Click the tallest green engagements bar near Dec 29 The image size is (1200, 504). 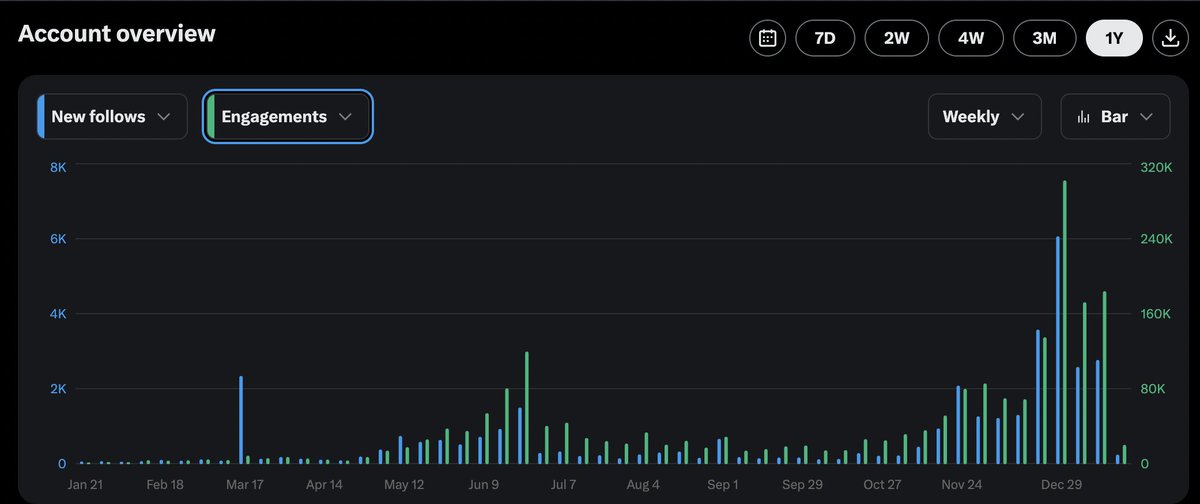click(1065, 322)
